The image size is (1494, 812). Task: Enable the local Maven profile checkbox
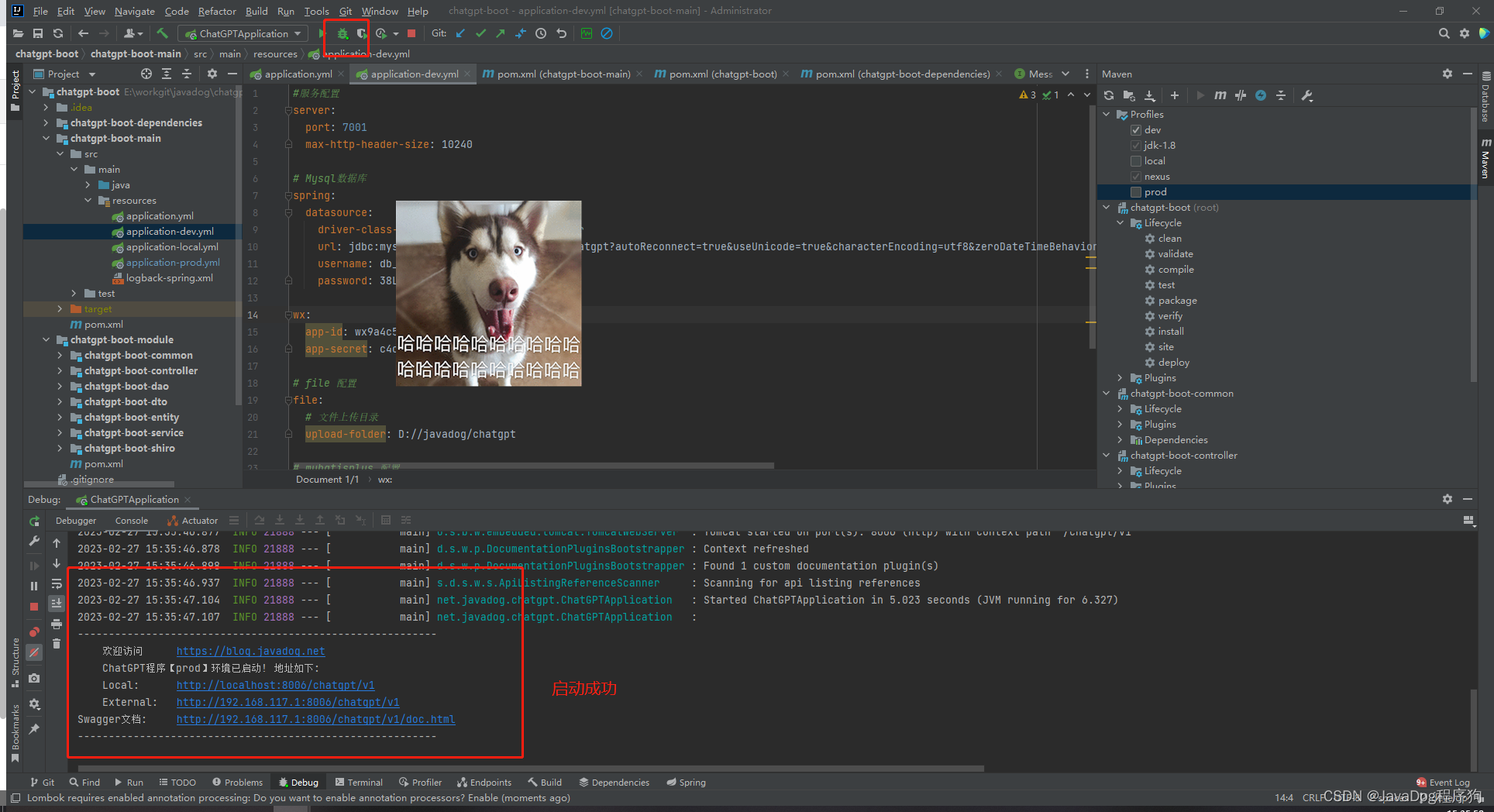[x=1136, y=161]
